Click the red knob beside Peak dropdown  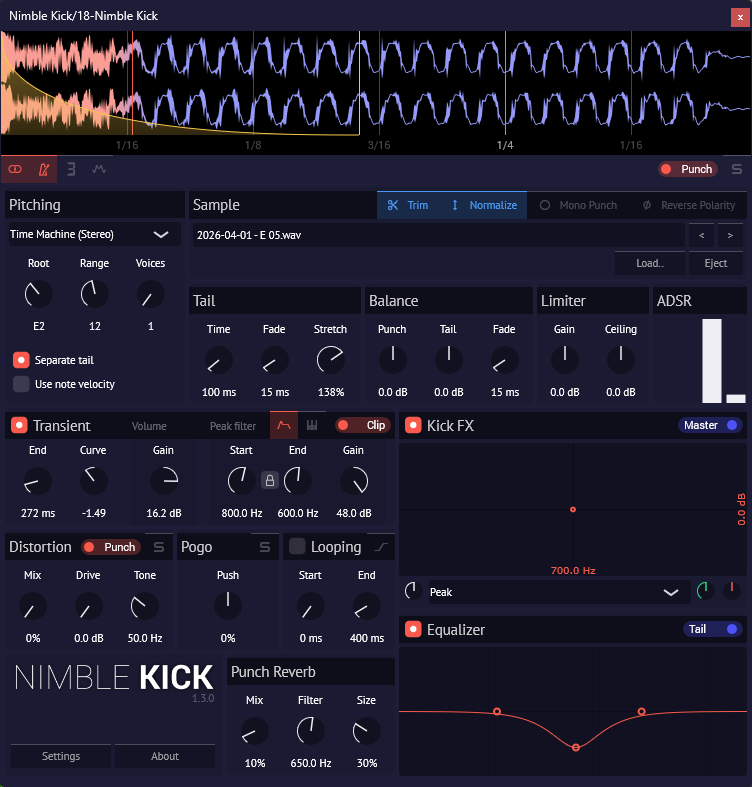coord(732,591)
